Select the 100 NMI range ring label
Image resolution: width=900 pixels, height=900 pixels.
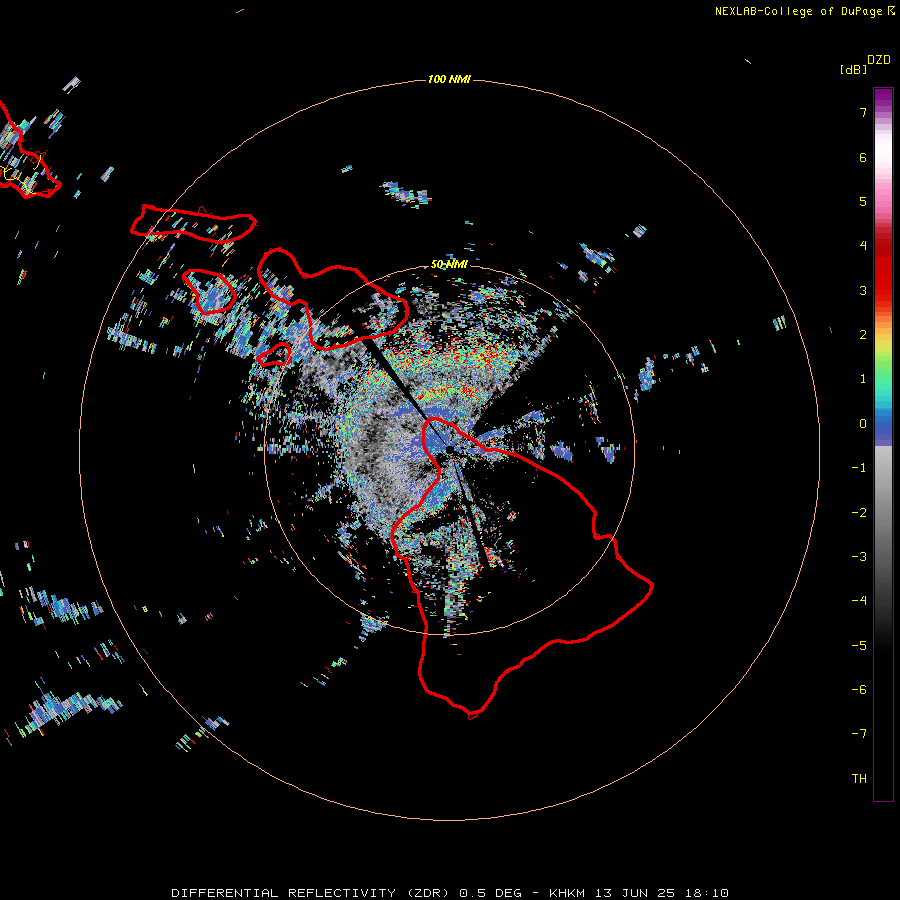449,79
